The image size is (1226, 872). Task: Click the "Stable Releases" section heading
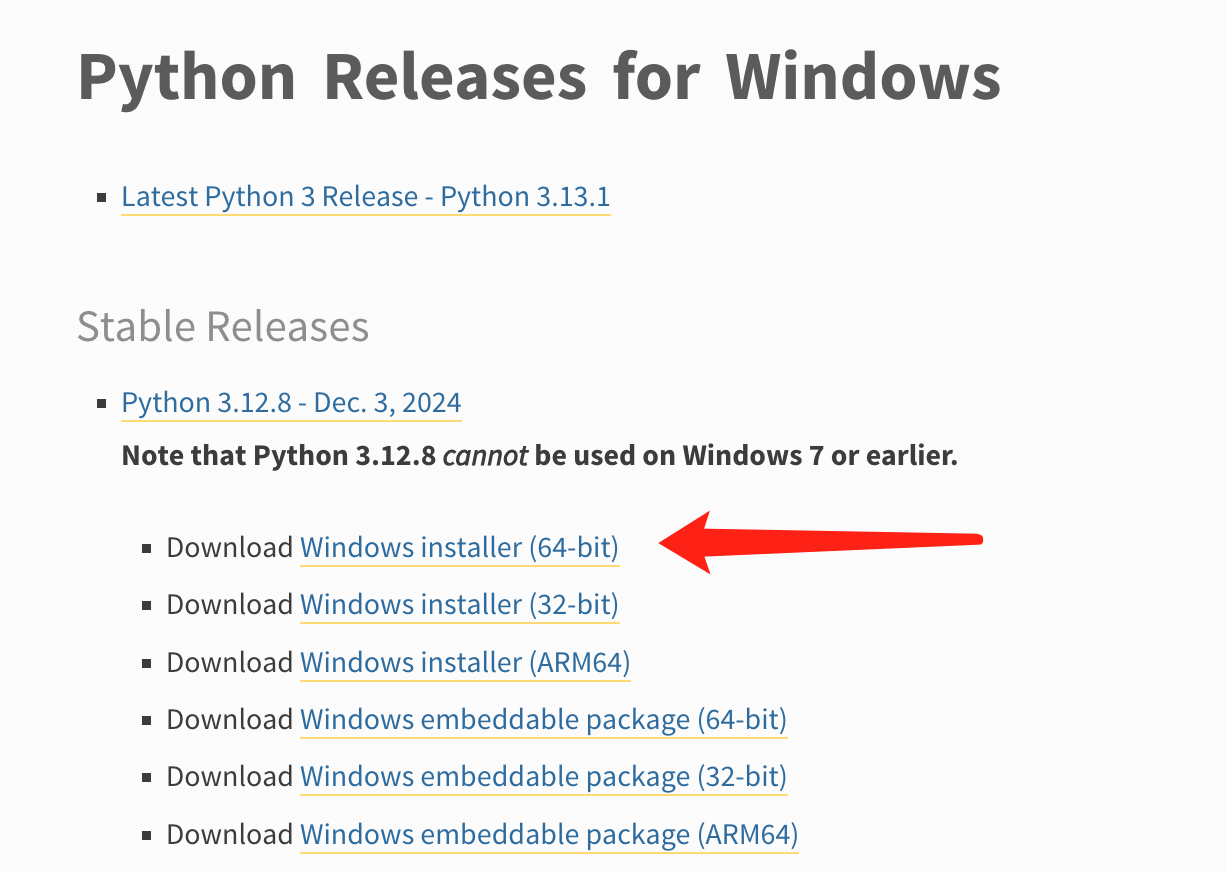point(223,327)
